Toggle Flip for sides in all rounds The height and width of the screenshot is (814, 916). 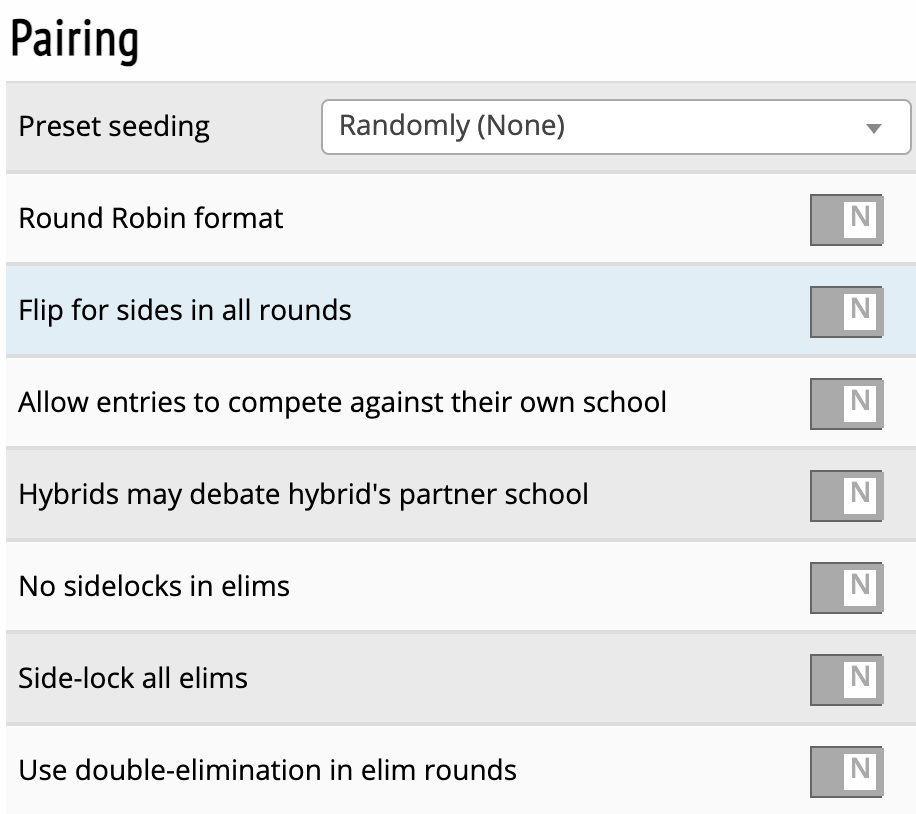coord(846,311)
